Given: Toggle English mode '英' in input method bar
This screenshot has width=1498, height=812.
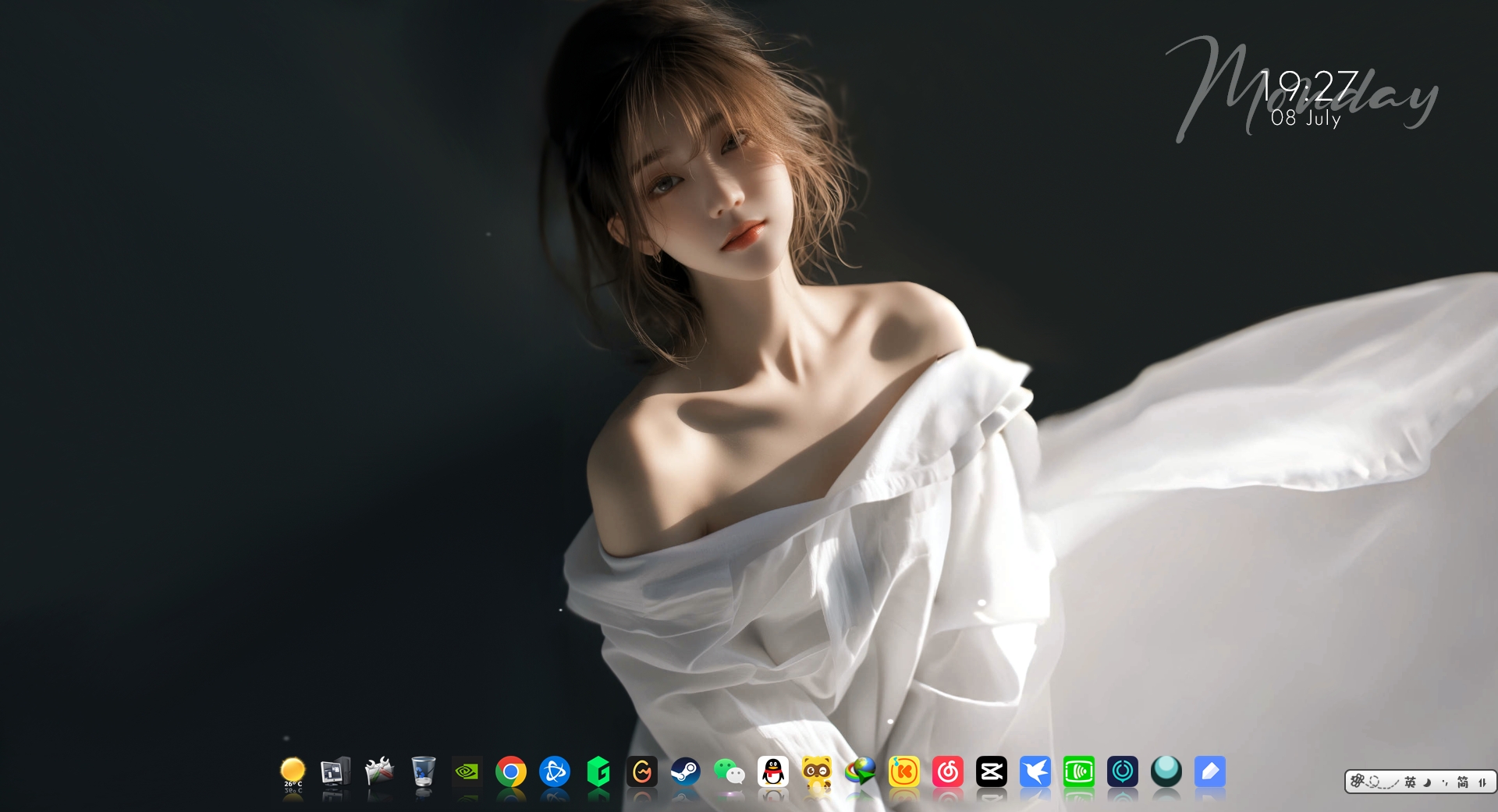Looking at the screenshot, I should 1410,782.
